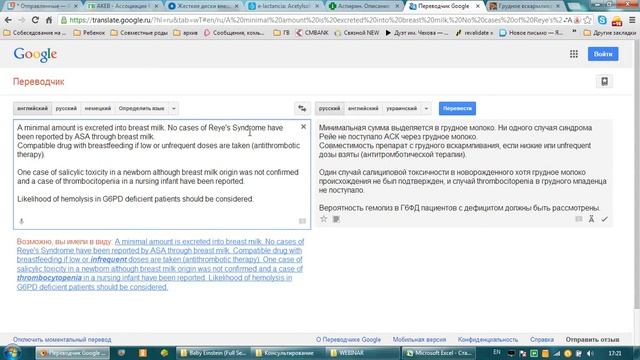
Task: Click the browser forward arrow
Action: [x=22, y=20]
